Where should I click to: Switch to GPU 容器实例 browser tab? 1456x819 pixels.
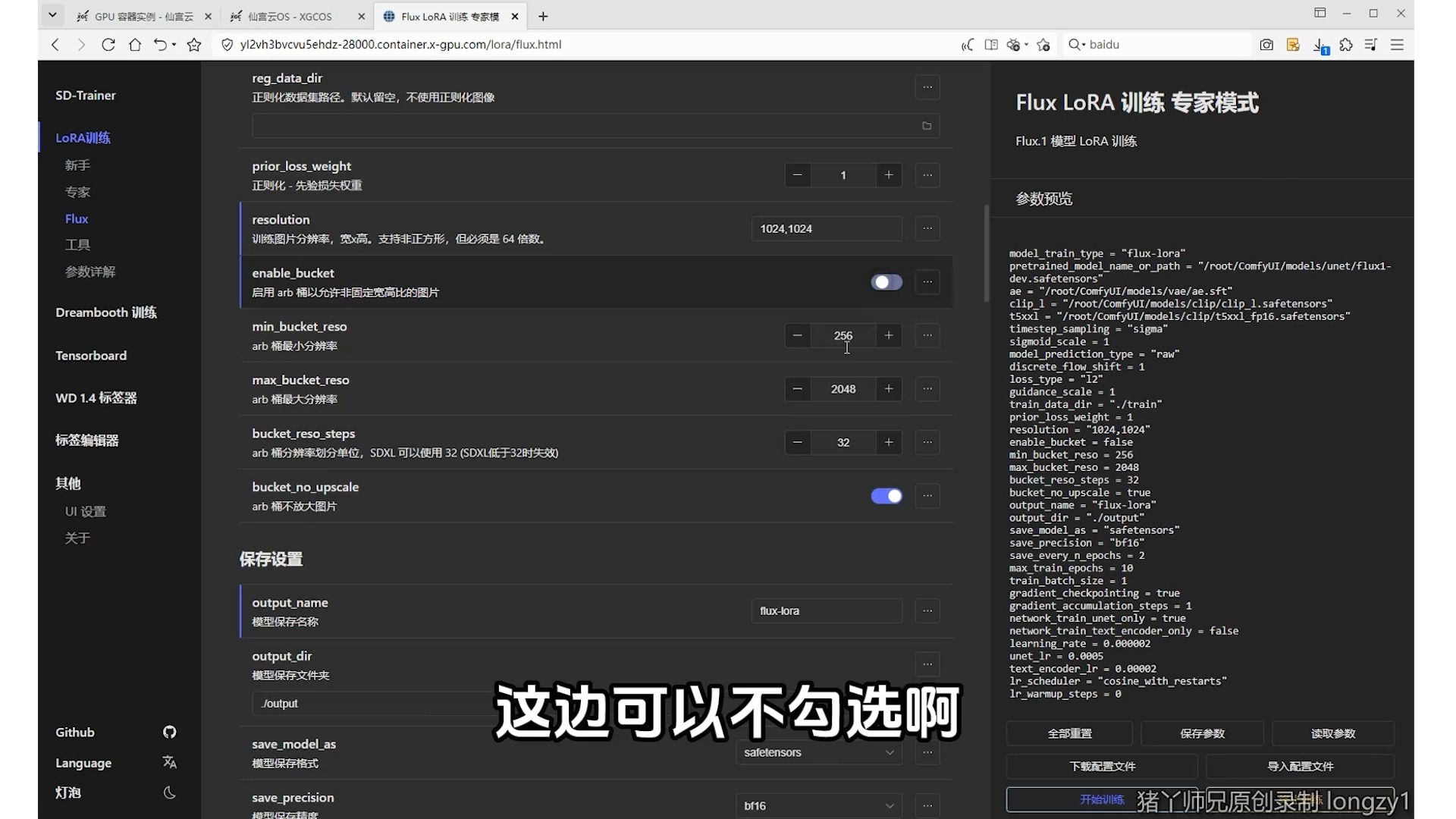pos(143,16)
